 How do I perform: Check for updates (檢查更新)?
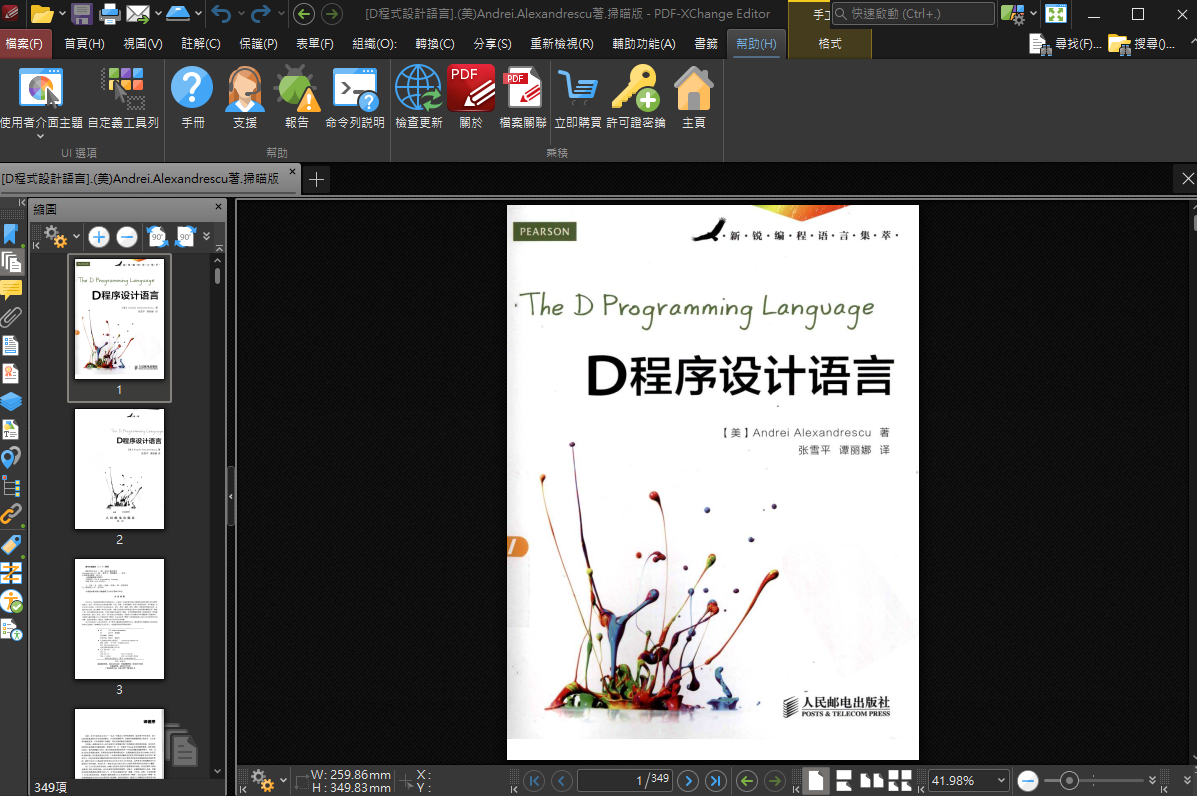(x=418, y=99)
